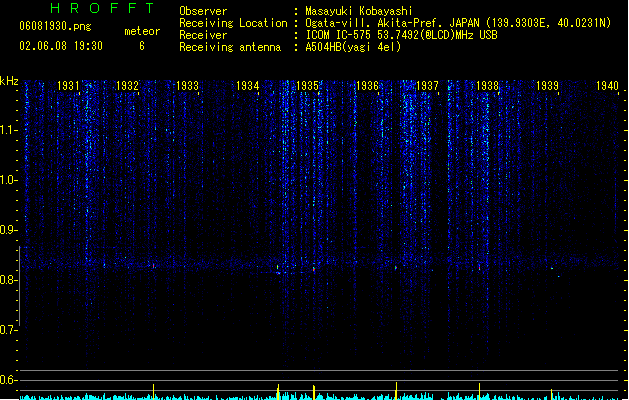Click the 0.8 kHz axis label
Image resolution: width=629 pixels, height=400 pixels.
click(8, 280)
